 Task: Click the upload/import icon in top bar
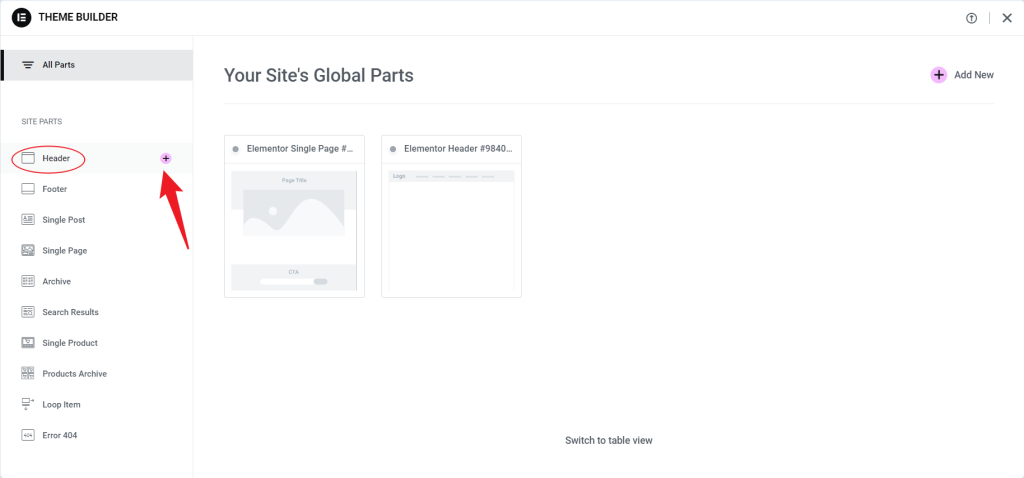pos(972,18)
